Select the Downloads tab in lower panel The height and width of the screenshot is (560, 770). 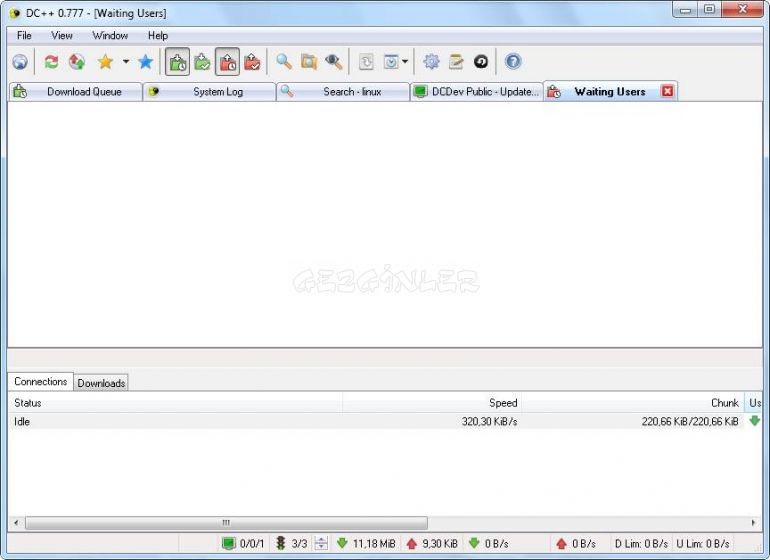click(101, 383)
